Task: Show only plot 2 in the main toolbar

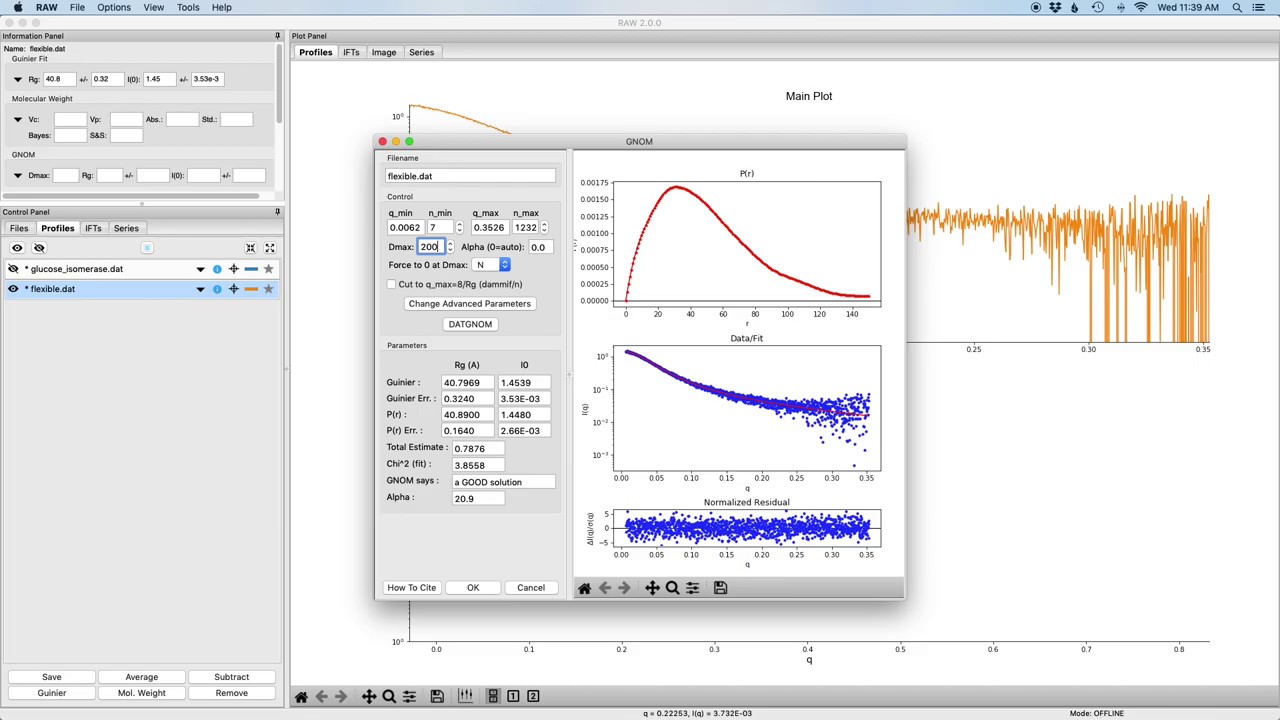Action: (x=533, y=696)
